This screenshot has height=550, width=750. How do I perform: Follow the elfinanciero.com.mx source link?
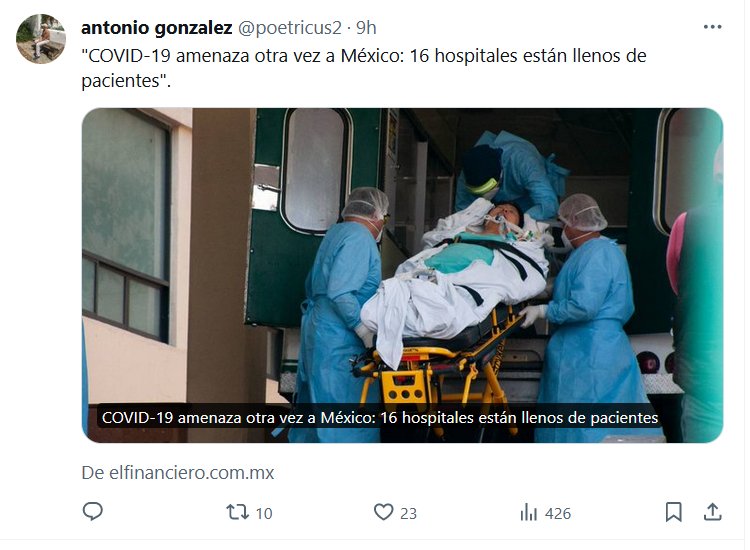click(x=177, y=473)
